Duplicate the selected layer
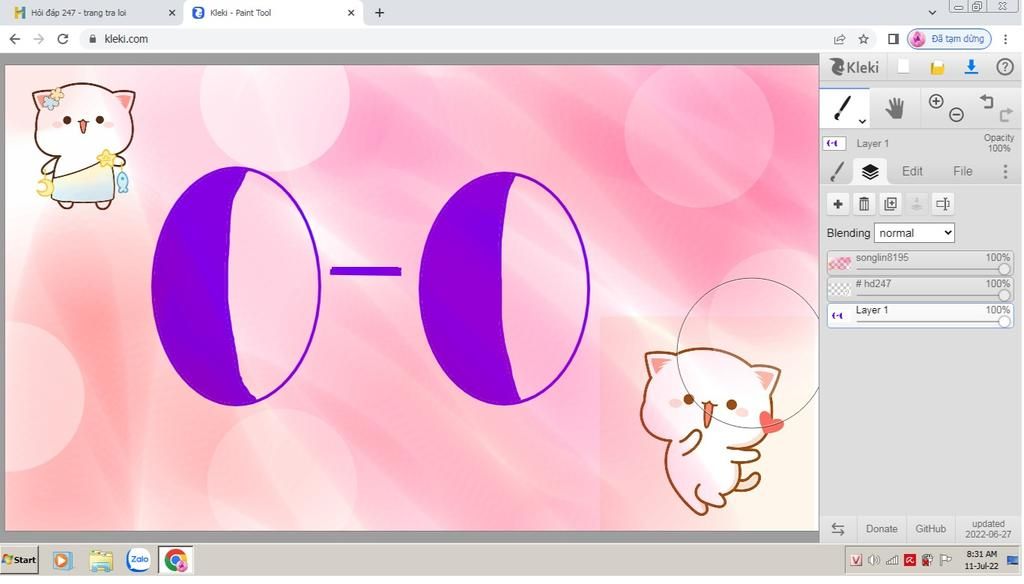This screenshot has width=1024, height=584. (890, 204)
